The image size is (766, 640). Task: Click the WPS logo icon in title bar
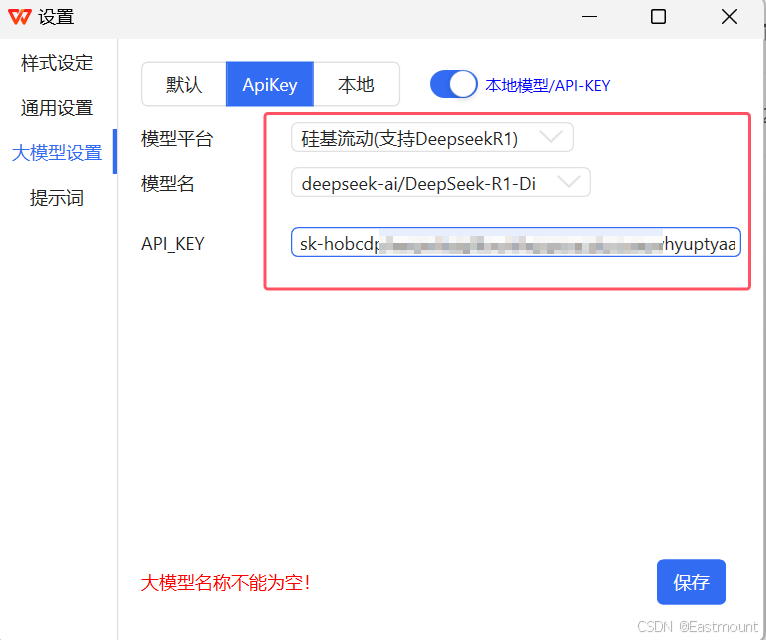tap(20, 17)
